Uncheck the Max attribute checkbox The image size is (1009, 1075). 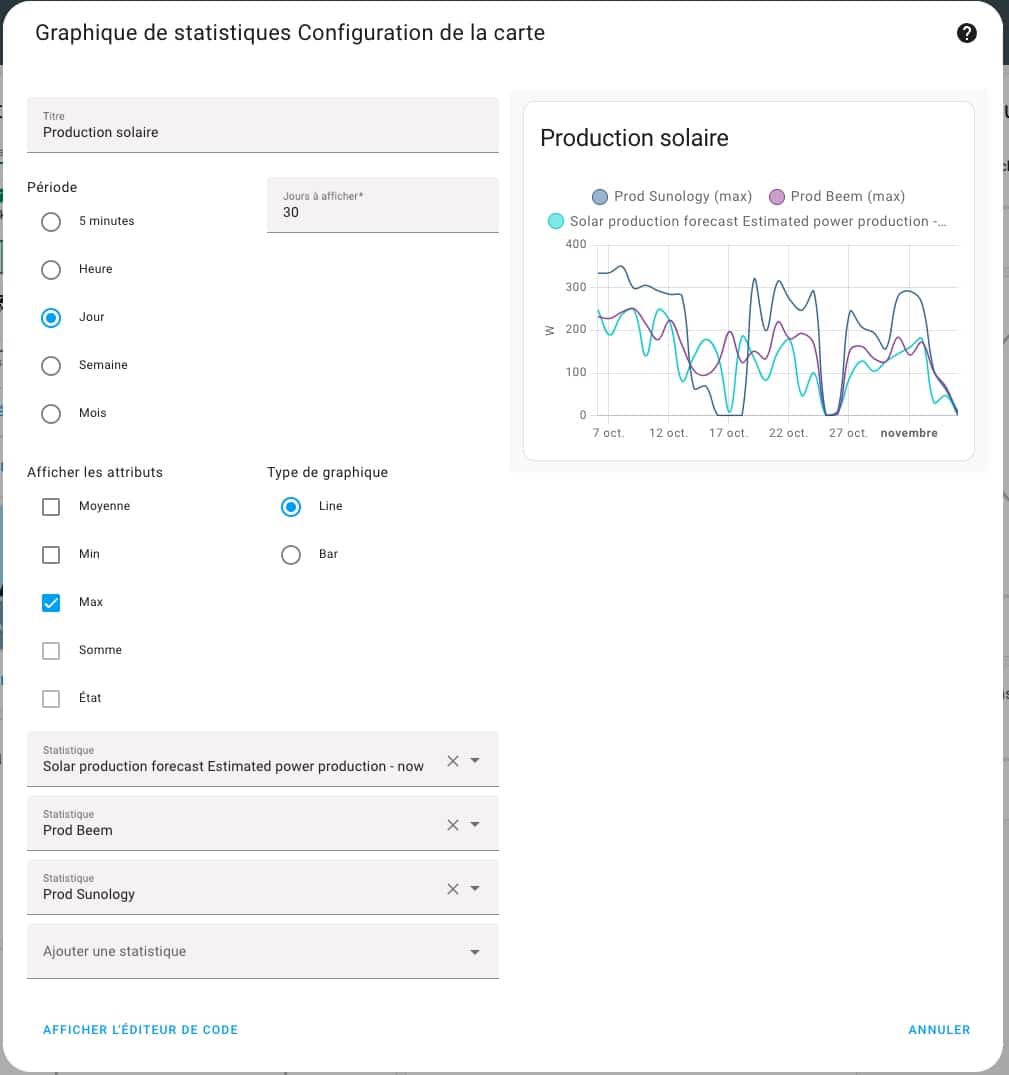pyautogui.click(x=51, y=603)
